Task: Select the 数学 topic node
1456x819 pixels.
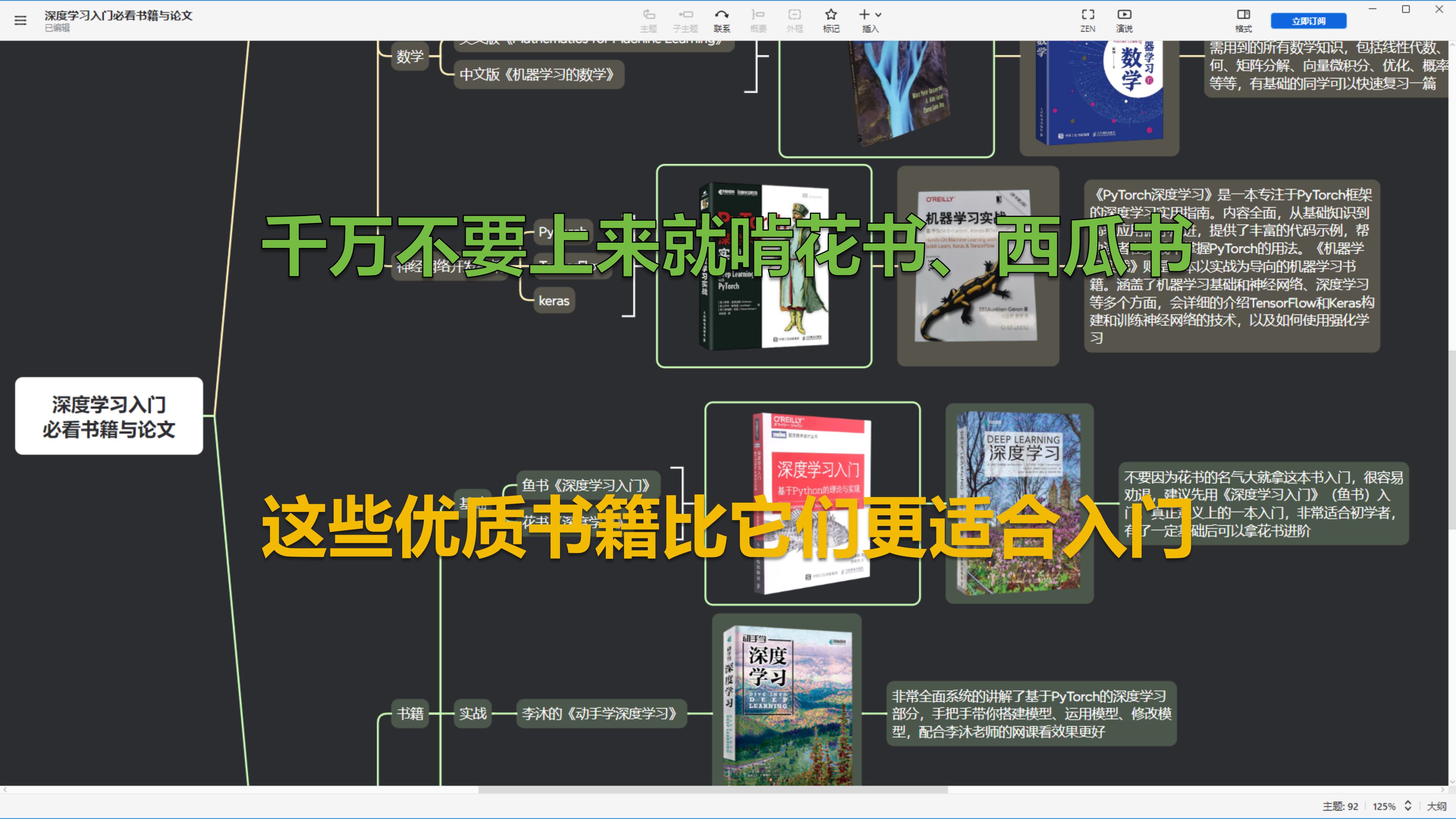Action: (x=410, y=56)
